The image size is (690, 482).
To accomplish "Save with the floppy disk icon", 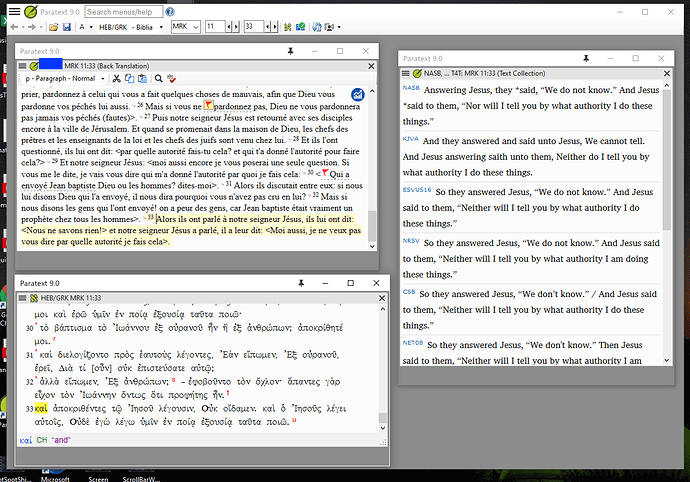I will (67, 27).
